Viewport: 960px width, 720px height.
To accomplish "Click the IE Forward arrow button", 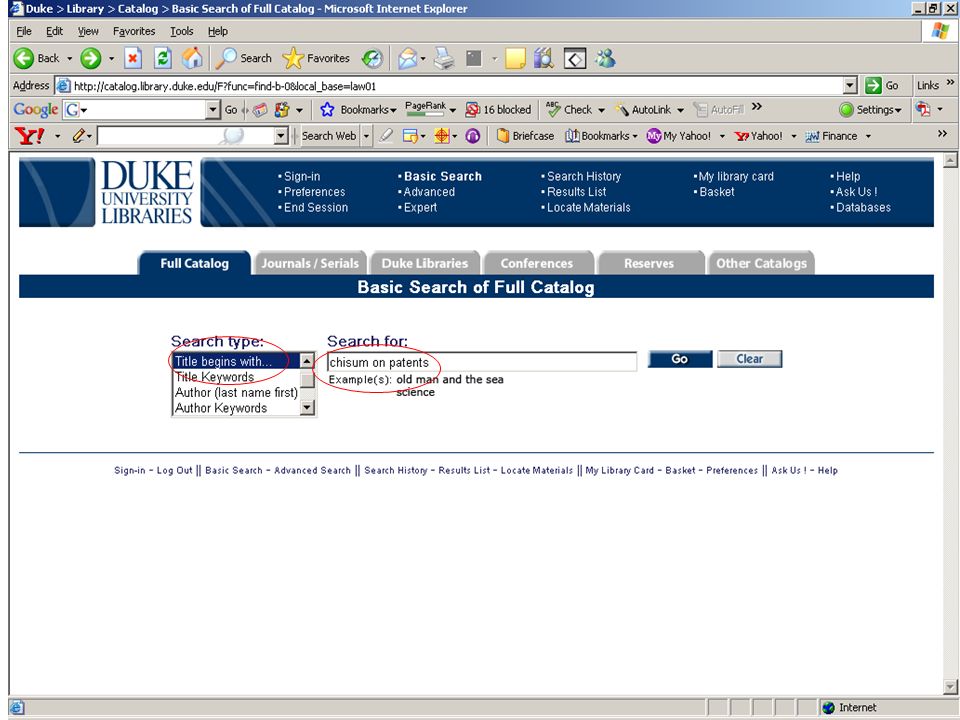I will [x=91, y=58].
